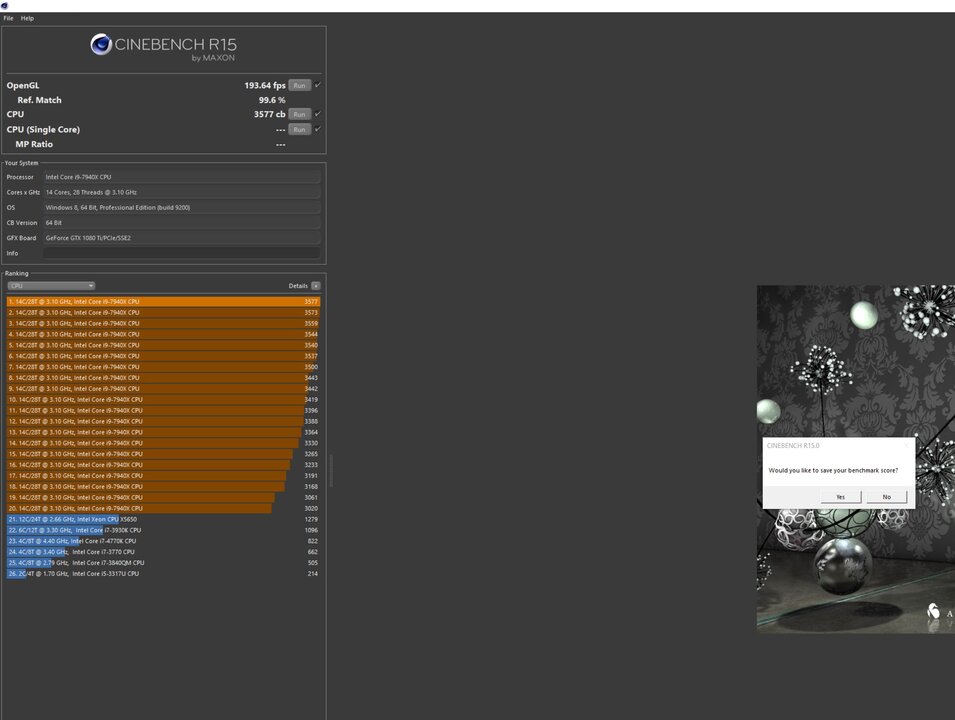Click the empty Info input field

click(181, 253)
